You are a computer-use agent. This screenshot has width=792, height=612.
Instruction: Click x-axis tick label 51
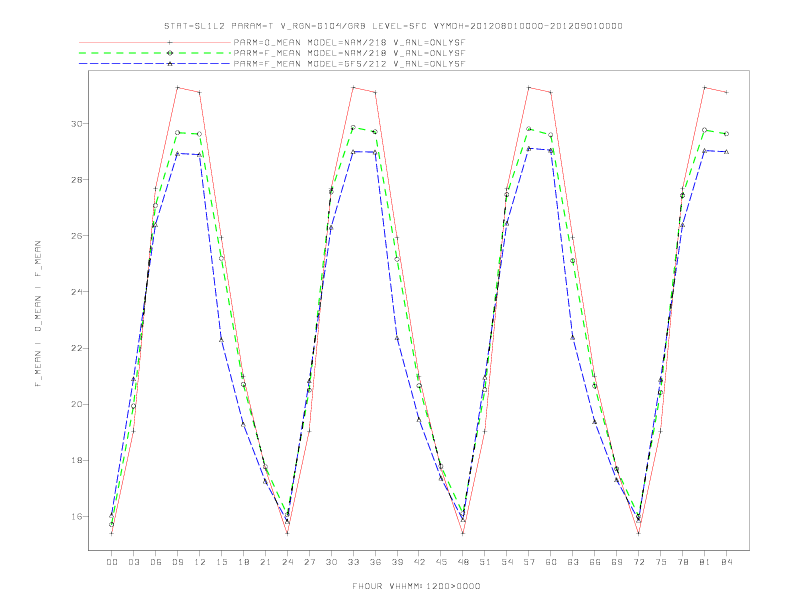(485, 562)
